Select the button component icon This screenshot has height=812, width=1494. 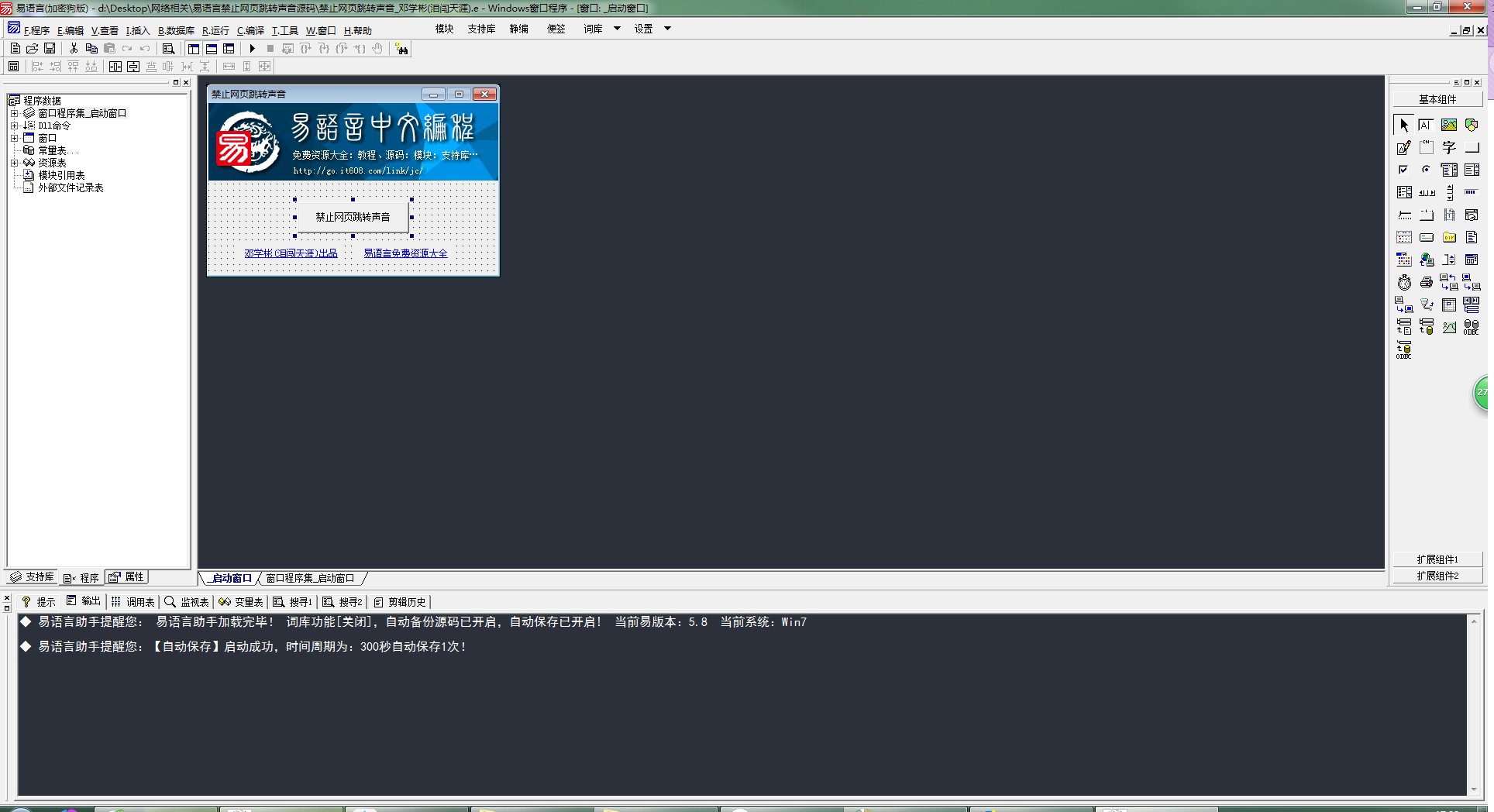coord(1472,147)
